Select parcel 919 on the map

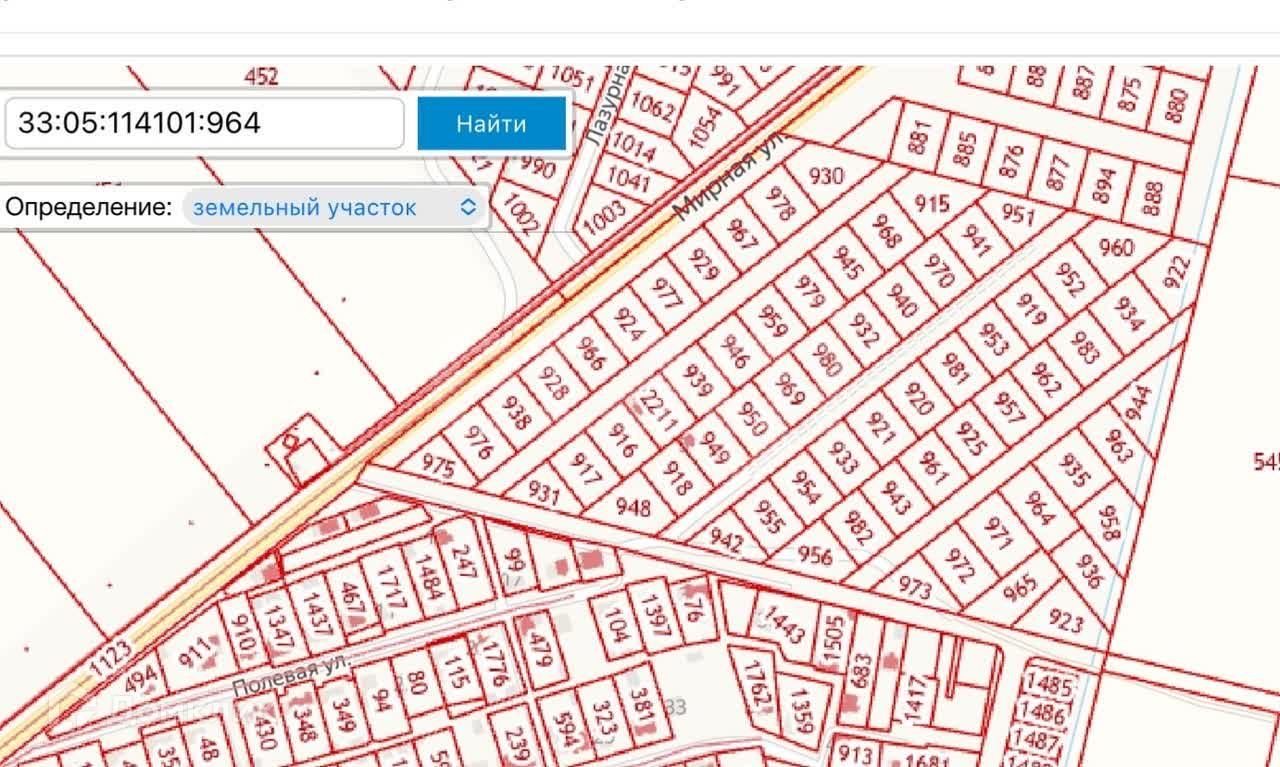coord(1030,308)
